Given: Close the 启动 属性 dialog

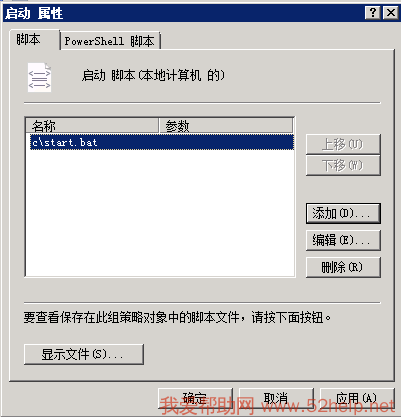Looking at the screenshot, I should pyautogui.click(x=390, y=13).
